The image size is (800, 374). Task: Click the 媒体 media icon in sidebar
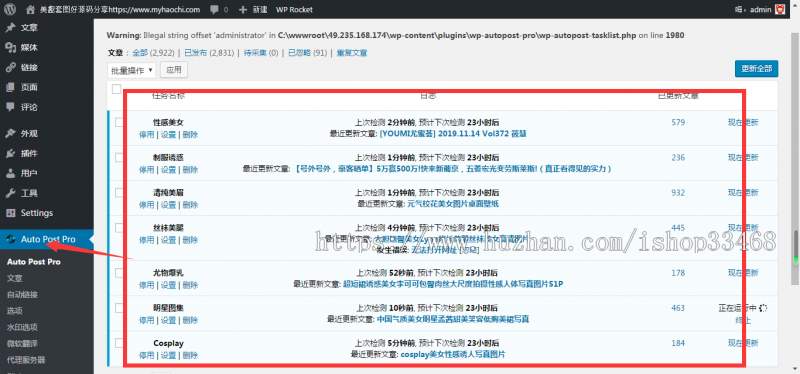(x=10, y=47)
